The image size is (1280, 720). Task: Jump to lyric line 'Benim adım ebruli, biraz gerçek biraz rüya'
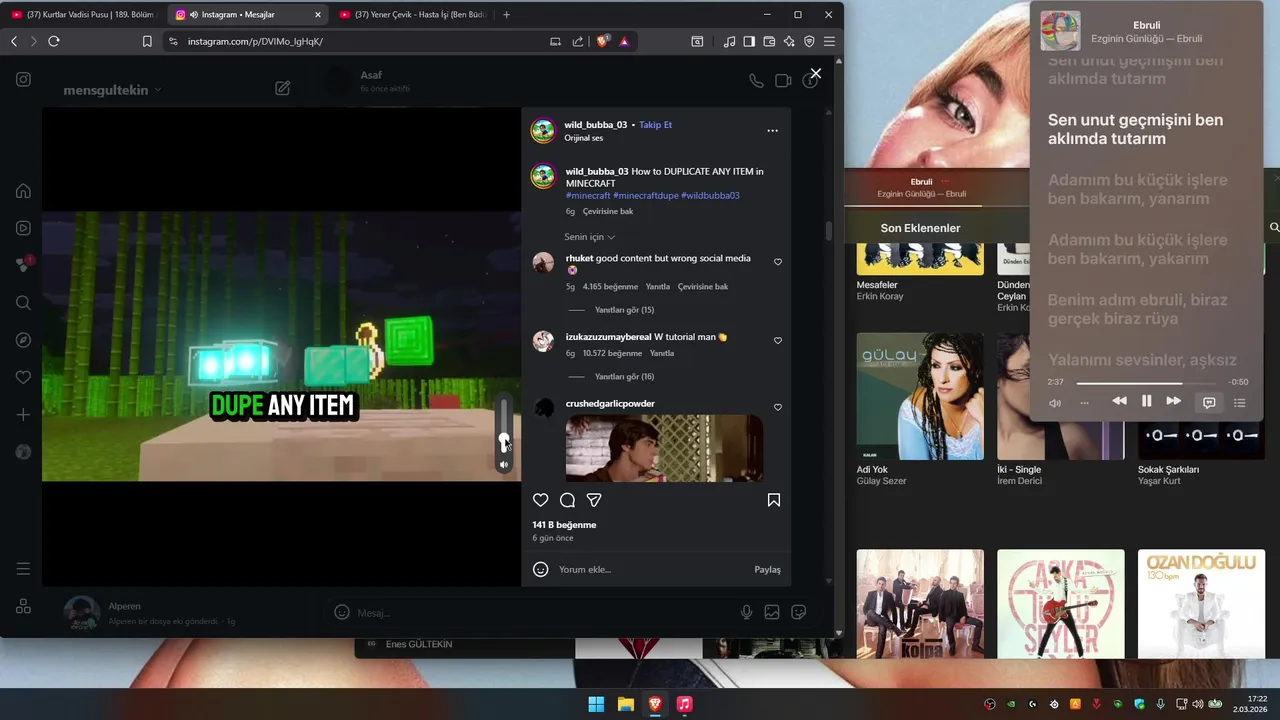[1137, 309]
